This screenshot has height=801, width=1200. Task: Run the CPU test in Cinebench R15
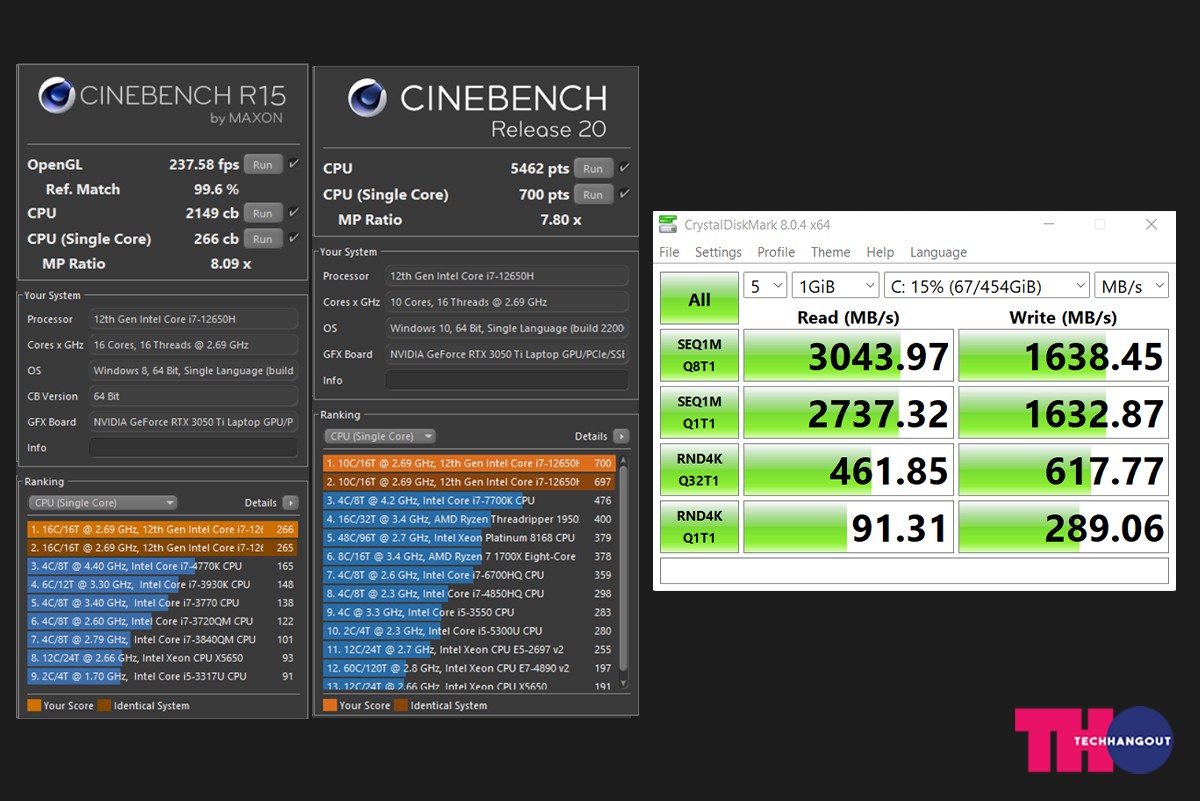262,213
